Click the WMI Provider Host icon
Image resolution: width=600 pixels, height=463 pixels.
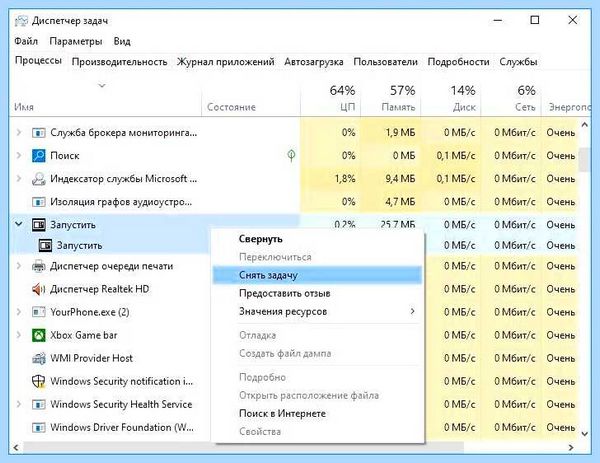[x=38, y=358]
